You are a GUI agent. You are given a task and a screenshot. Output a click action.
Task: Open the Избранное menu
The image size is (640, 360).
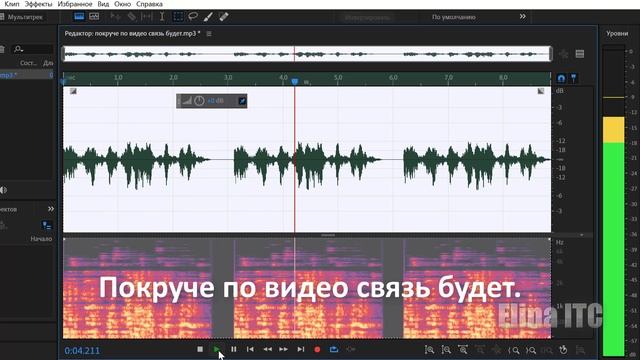[75, 4]
